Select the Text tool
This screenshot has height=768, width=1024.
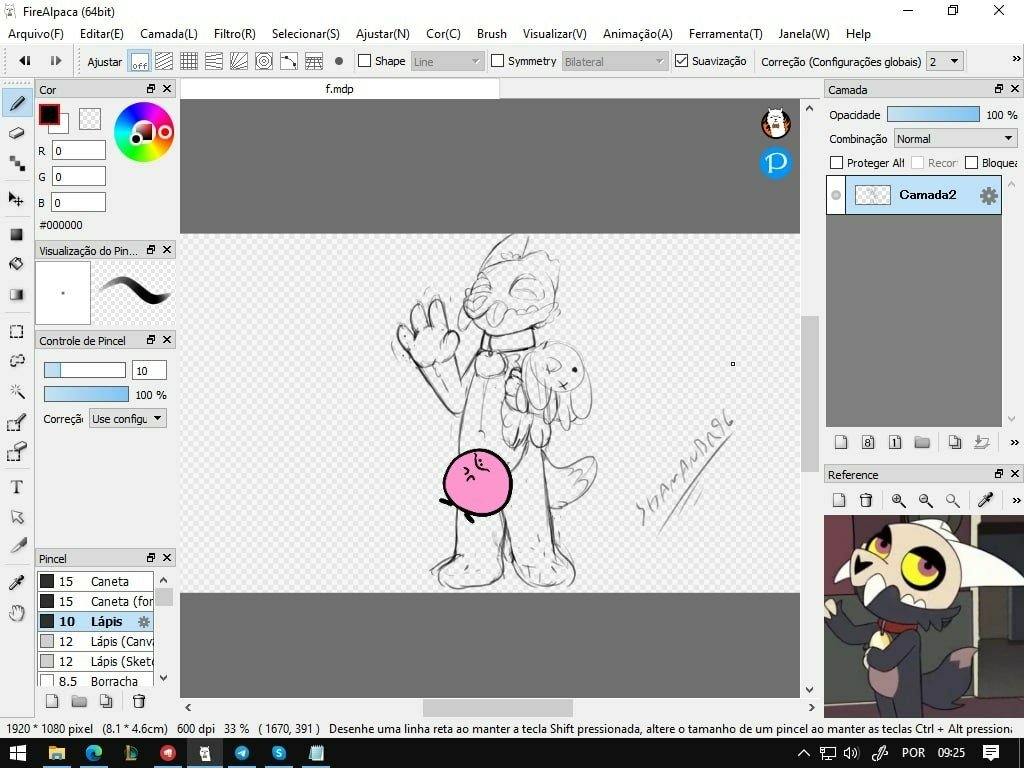(x=17, y=487)
